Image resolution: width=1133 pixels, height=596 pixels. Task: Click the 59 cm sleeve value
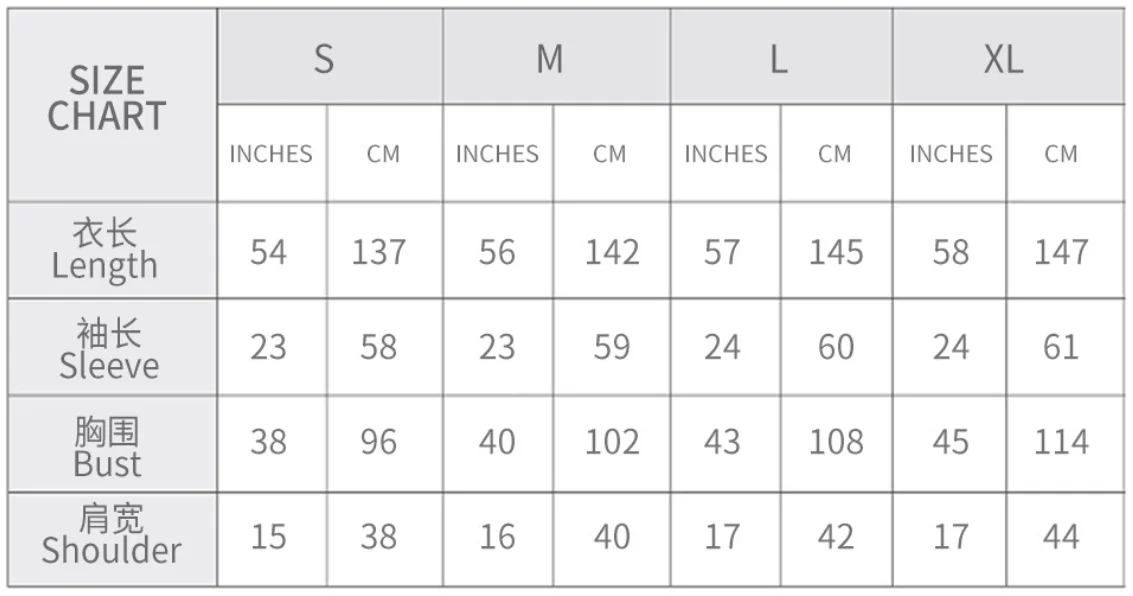pyautogui.click(x=611, y=347)
